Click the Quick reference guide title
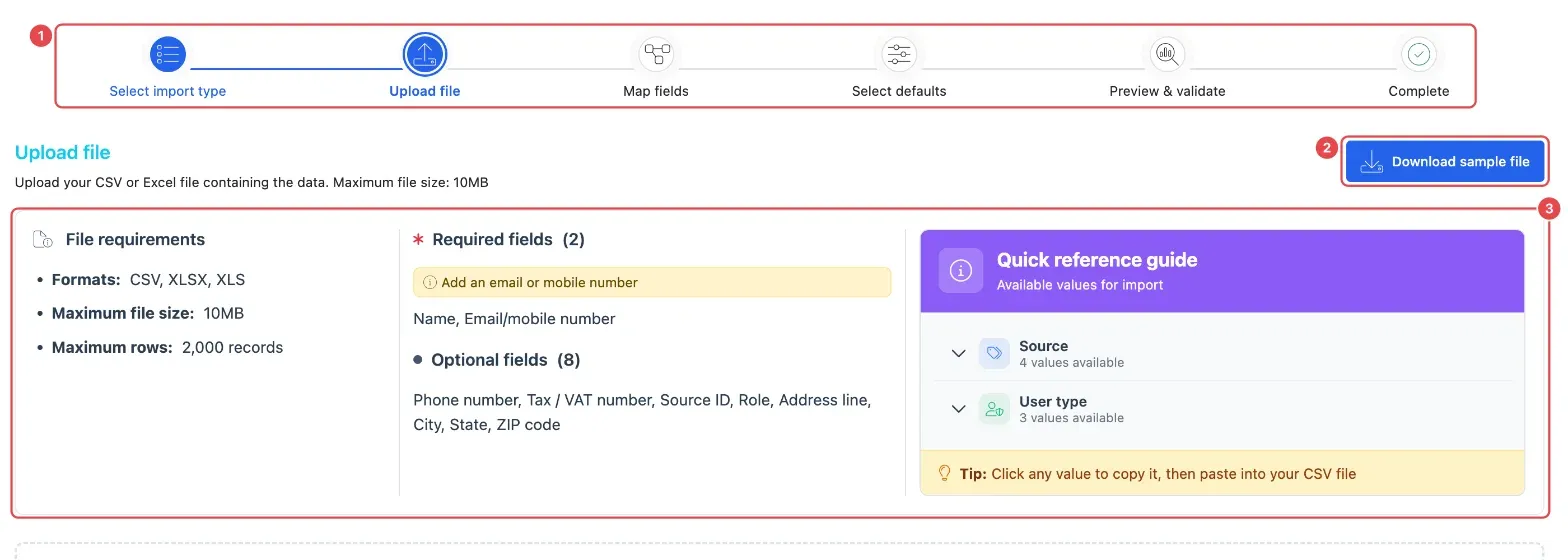This screenshot has width=1568, height=560. tap(1097, 260)
